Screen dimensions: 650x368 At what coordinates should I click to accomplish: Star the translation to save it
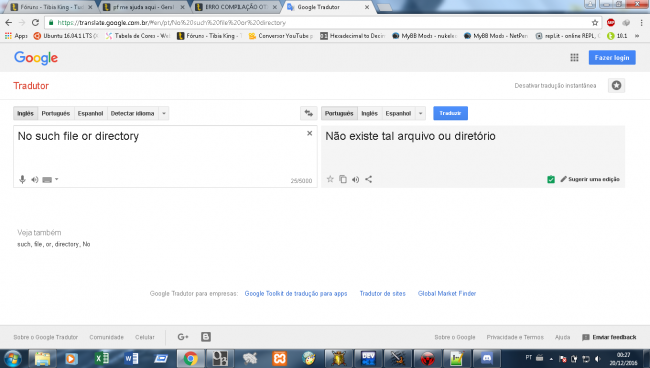[x=330, y=179]
